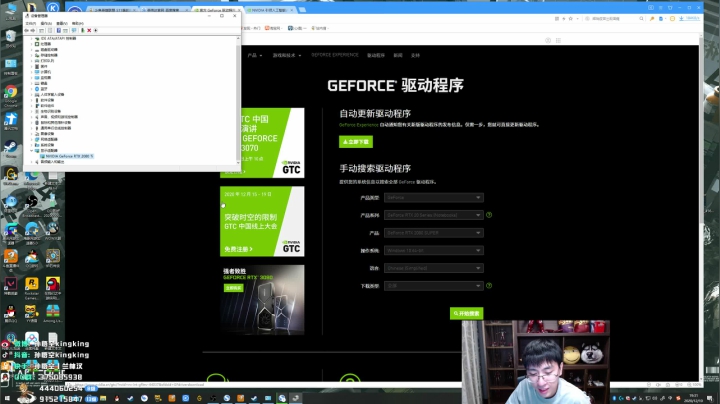This screenshot has height=404, width=720.
Task: Open the 游戏和技术 menu on NVIDIA navigation bar
Action: pos(287,56)
